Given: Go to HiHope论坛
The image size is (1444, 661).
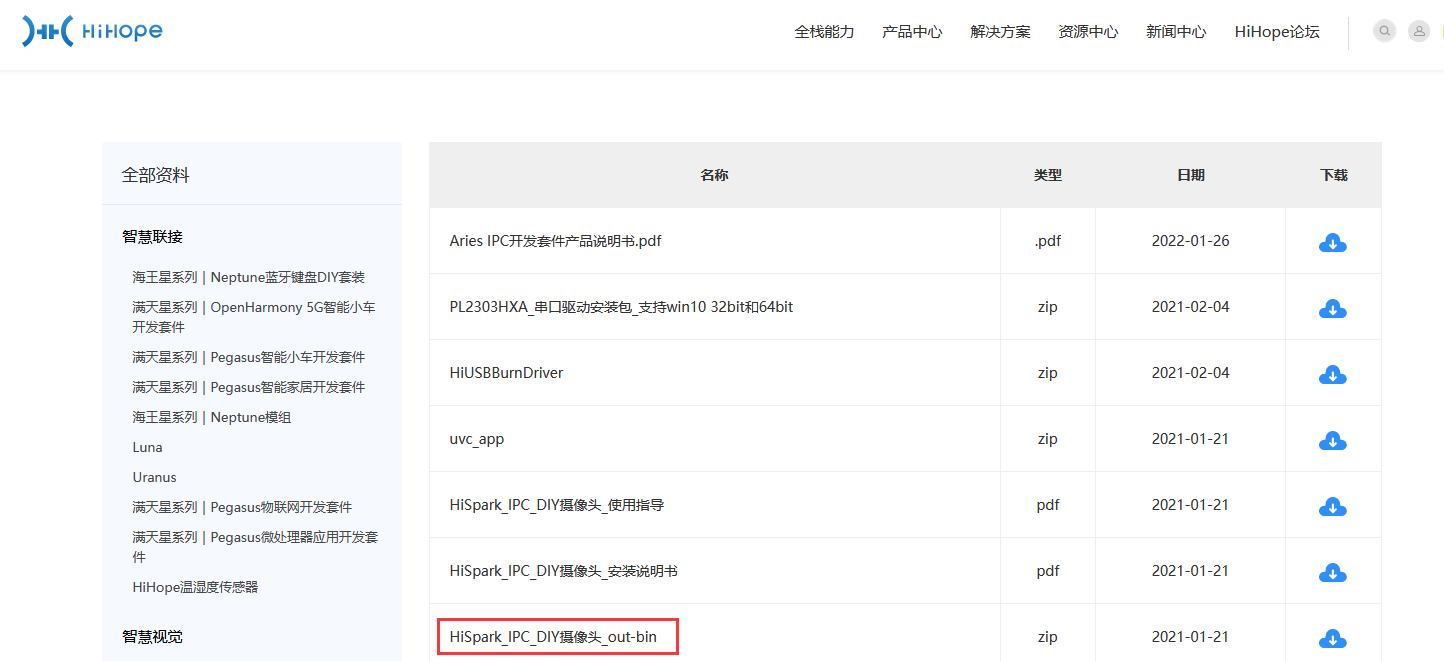Looking at the screenshot, I should (x=1277, y=32).
